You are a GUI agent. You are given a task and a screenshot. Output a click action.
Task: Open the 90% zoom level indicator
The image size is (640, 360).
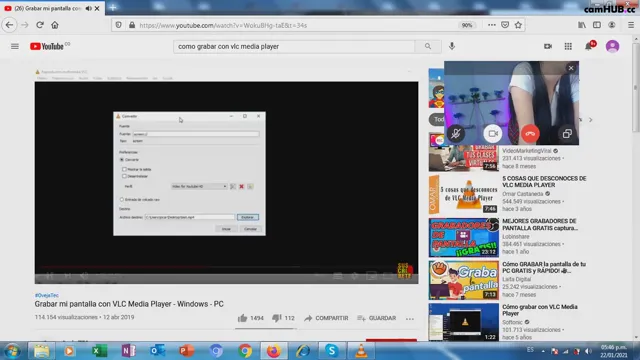[x=467, y=25]
